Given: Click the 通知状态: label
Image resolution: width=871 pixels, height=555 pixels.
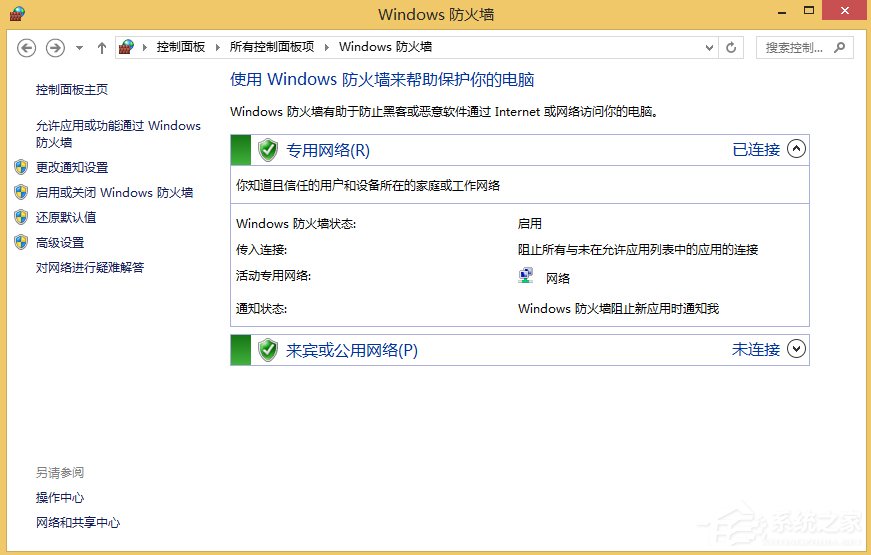Looking at the screenshot, I should coord(261,308).
